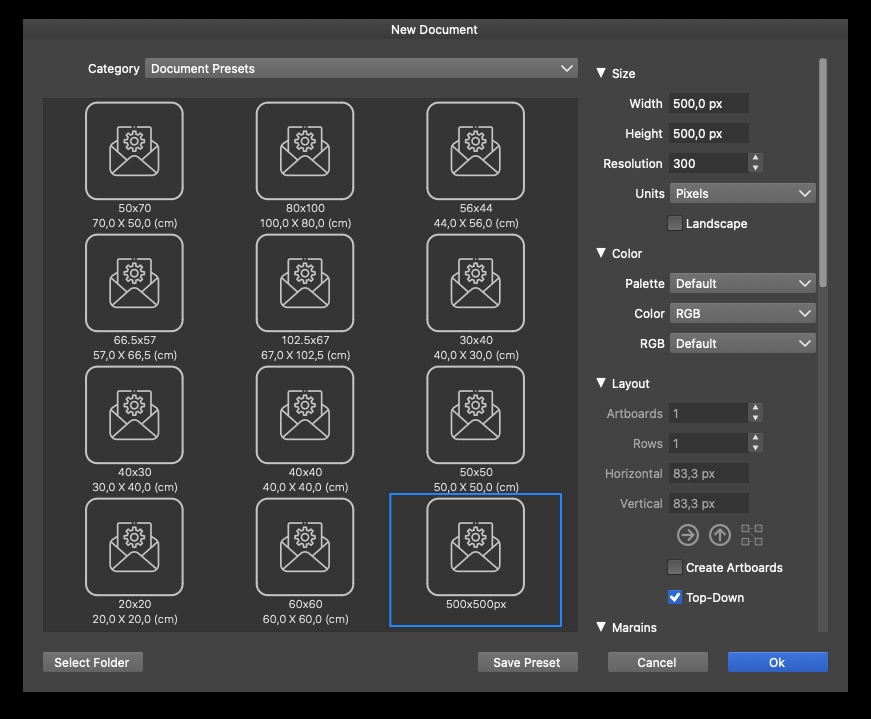Viewport: 871px width, 719px height.
Task: Click the Width input field
Action: [708, 104]
